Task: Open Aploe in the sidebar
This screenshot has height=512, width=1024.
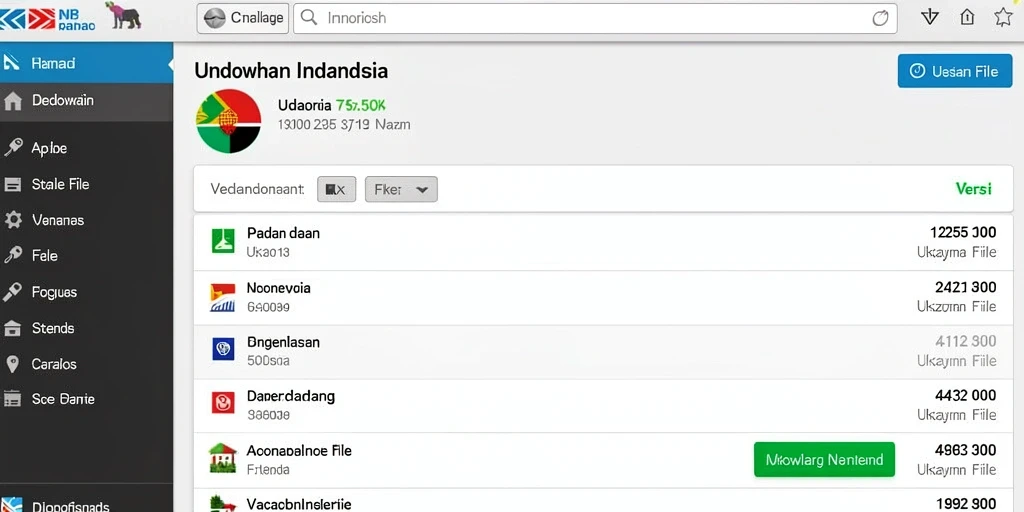Action: coord(86,148)
